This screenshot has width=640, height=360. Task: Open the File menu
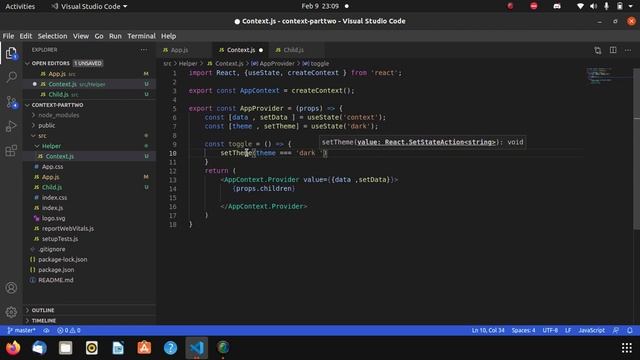[x=8, y=36]
